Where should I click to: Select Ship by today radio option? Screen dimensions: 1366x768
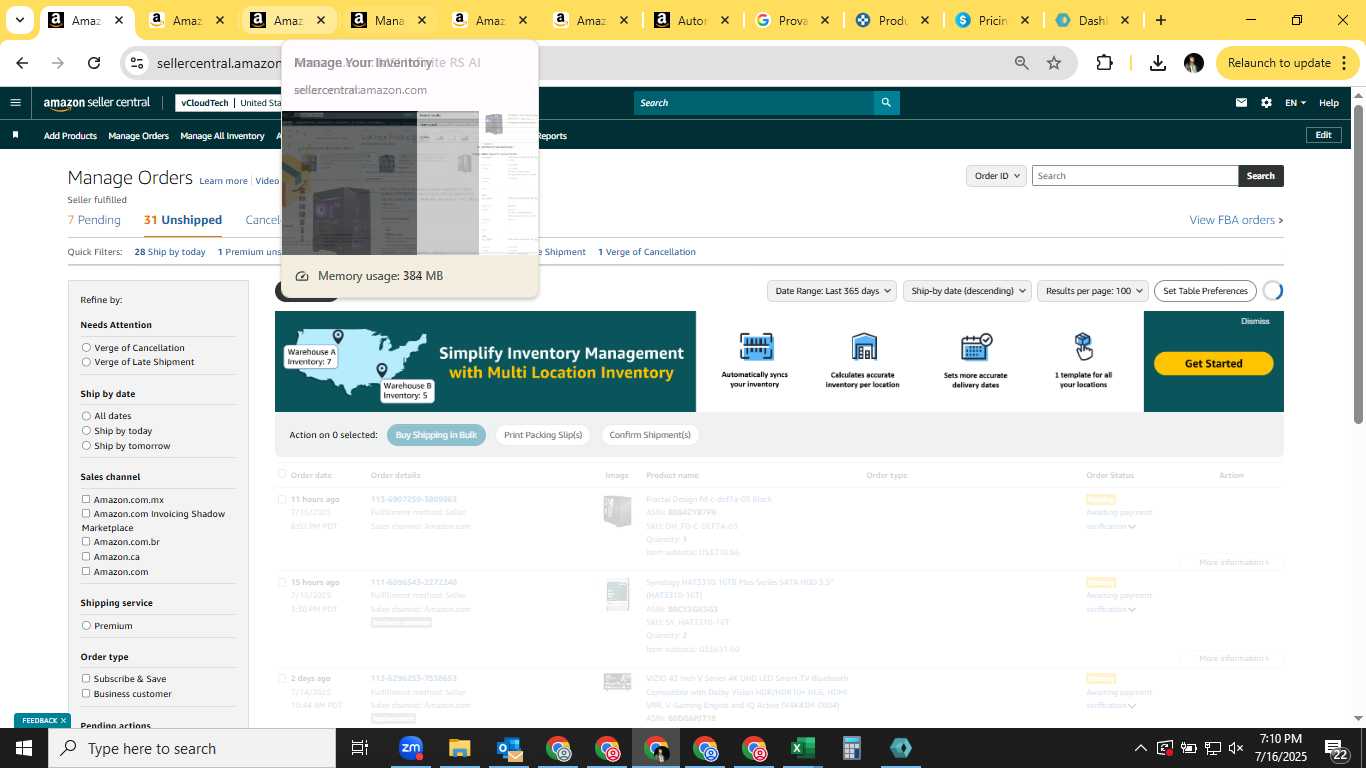point(86,431)
